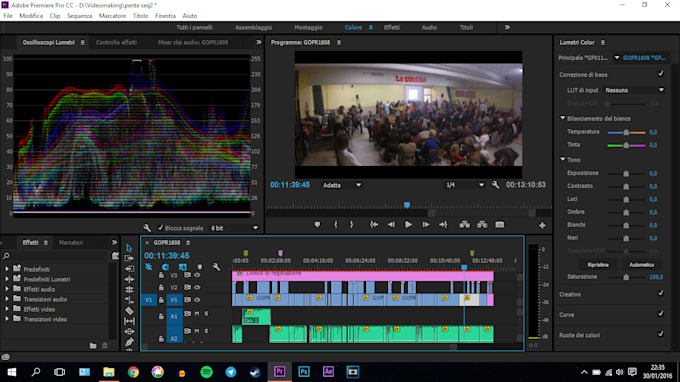
Task: Select the Track Select Forward tool
Action: tap(129, 258)
